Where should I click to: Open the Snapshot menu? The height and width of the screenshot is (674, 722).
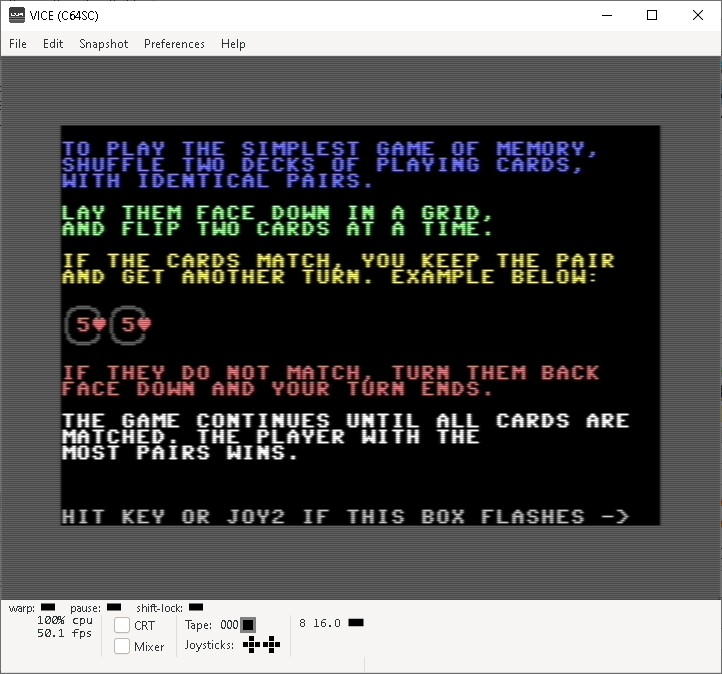tap(104, 44)
